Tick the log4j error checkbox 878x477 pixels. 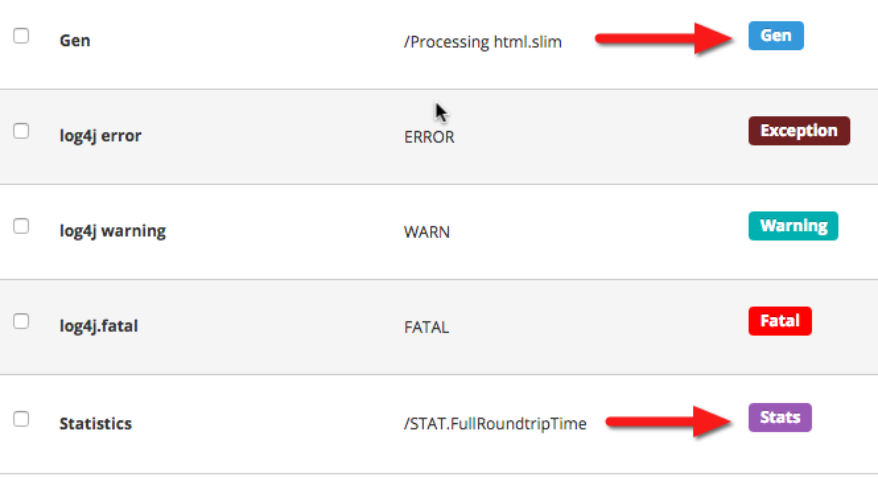21,131
